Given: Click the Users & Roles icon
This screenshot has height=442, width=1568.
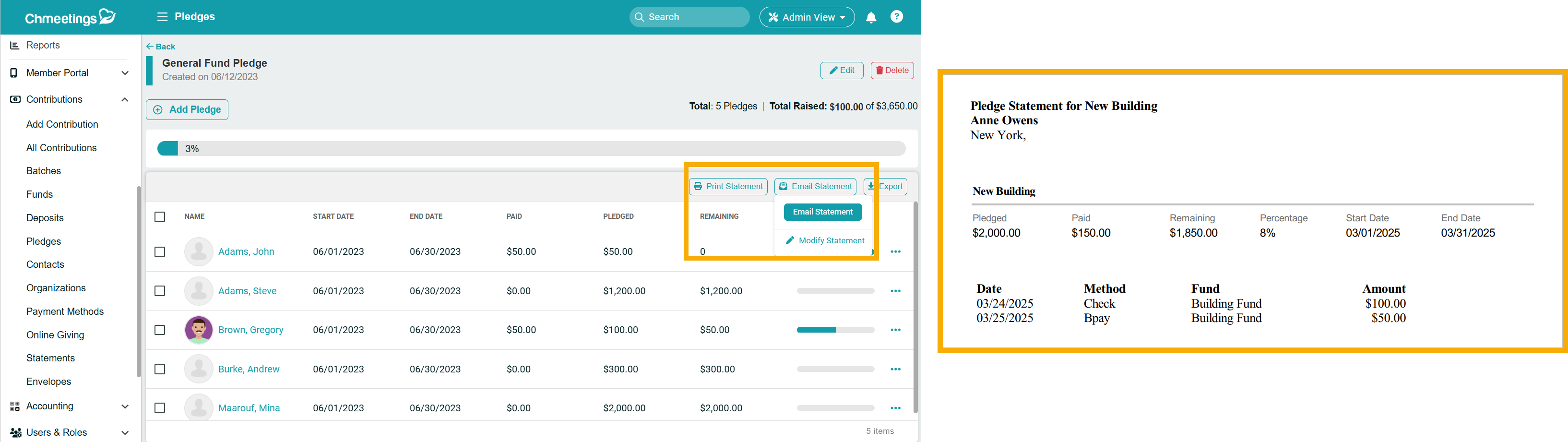Looking at the screenshot, I should (16, 432).
